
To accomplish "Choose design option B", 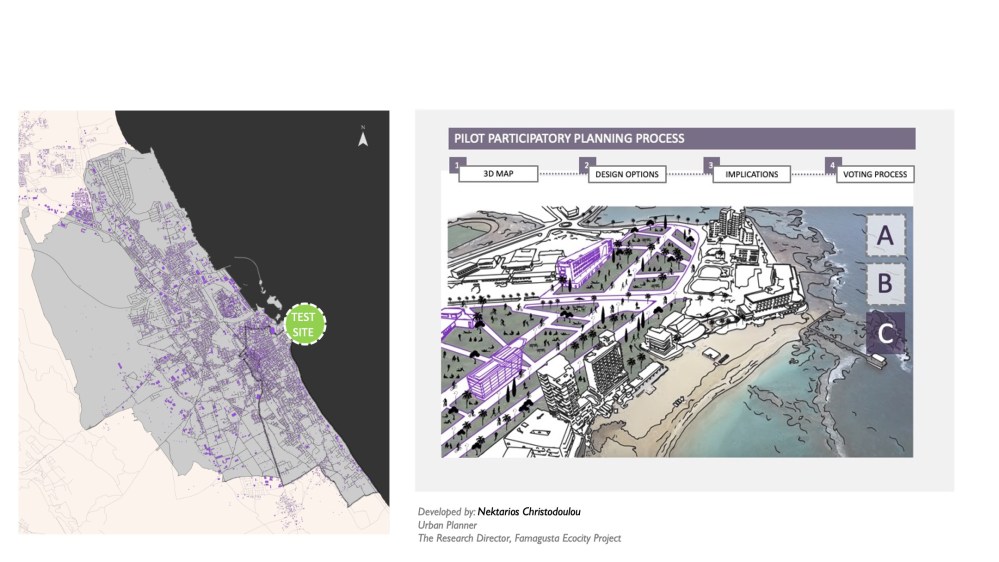I will (x=884, y=284).
